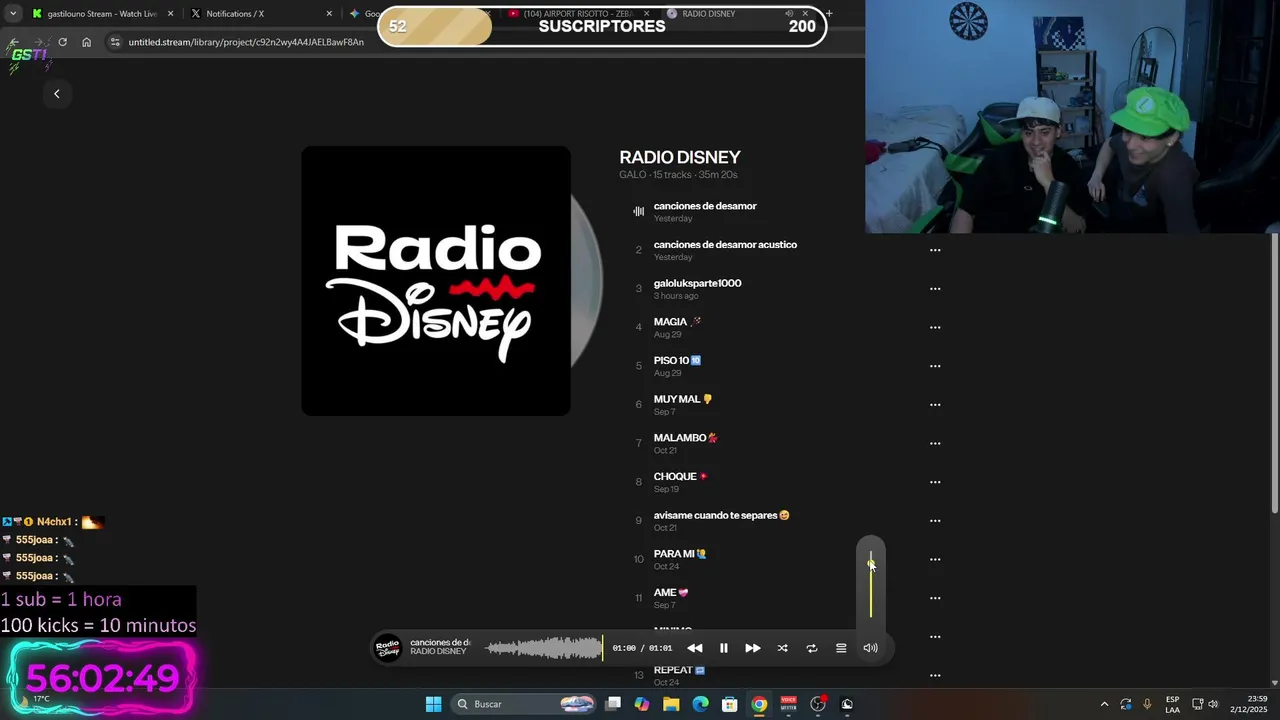Adjust the yellow vertical volume slider
Viewport: 1280px width, 720px height.
(x=871, y=585)
